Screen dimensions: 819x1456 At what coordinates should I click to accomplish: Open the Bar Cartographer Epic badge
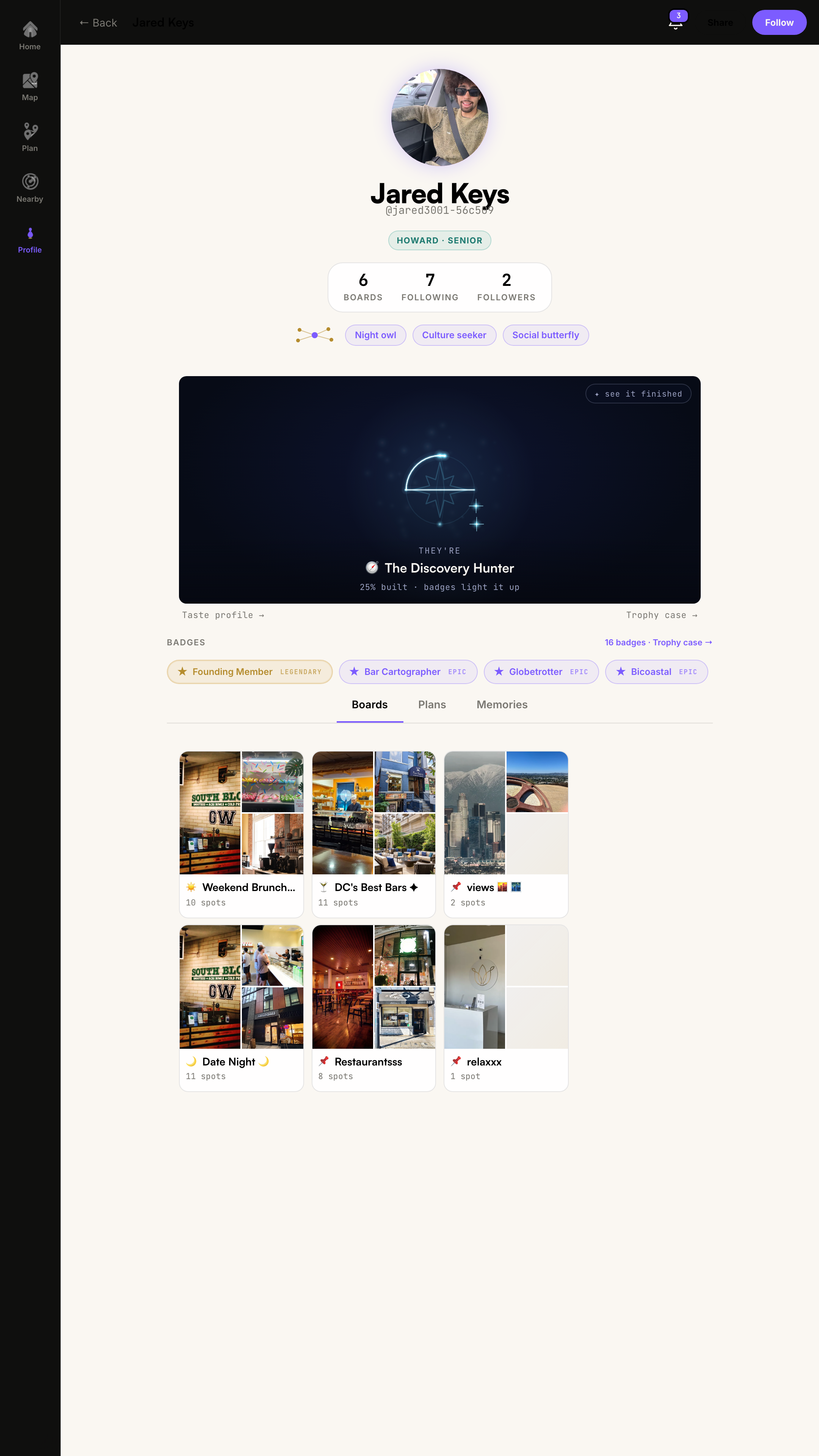[x=408, y=672]
